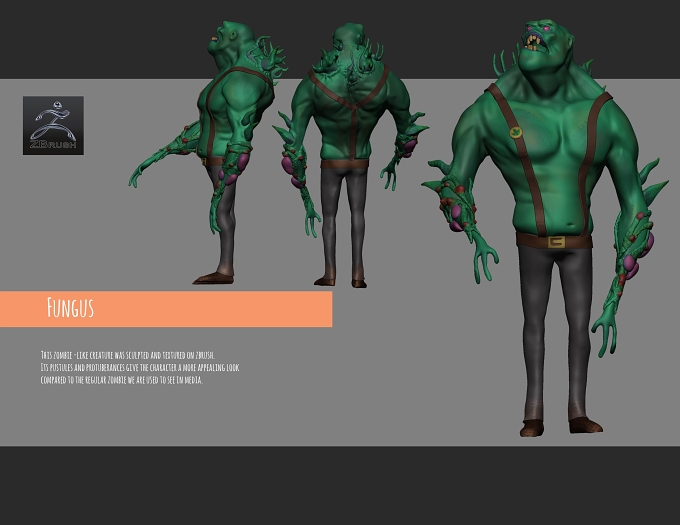Click the round gold badge on suspender
Screen dimensions: 680x525
pos(515,131)
